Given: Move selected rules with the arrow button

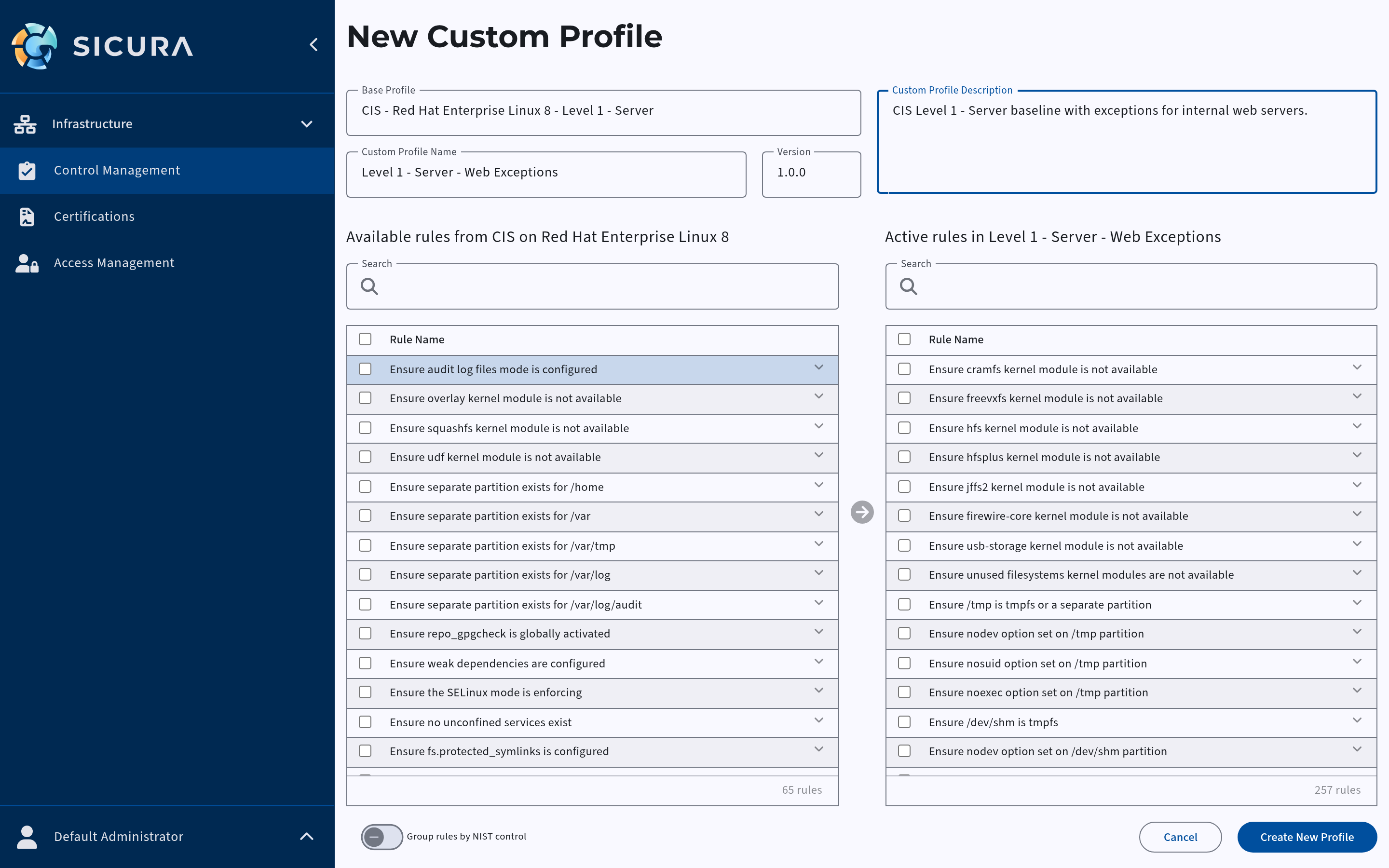Looking at the screenshot, I should [861, 512].
